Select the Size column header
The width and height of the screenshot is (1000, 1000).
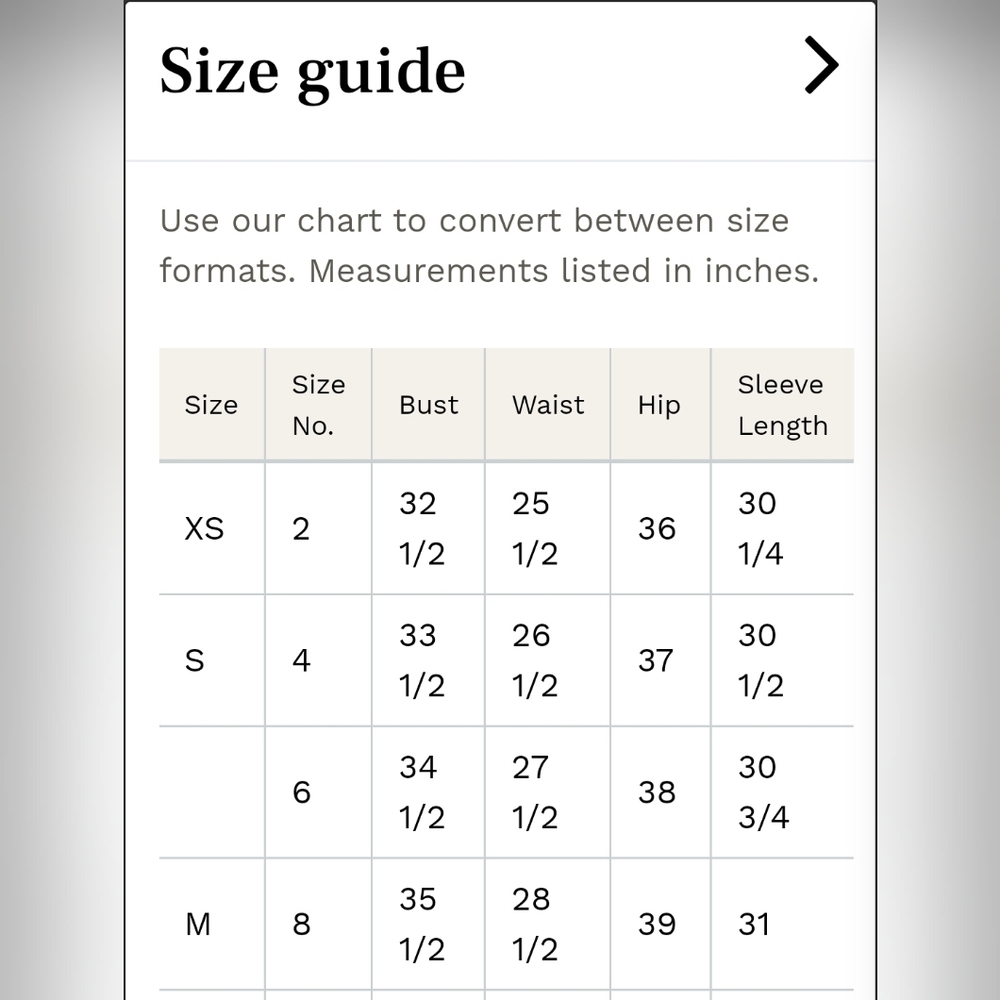click(212, 404)
